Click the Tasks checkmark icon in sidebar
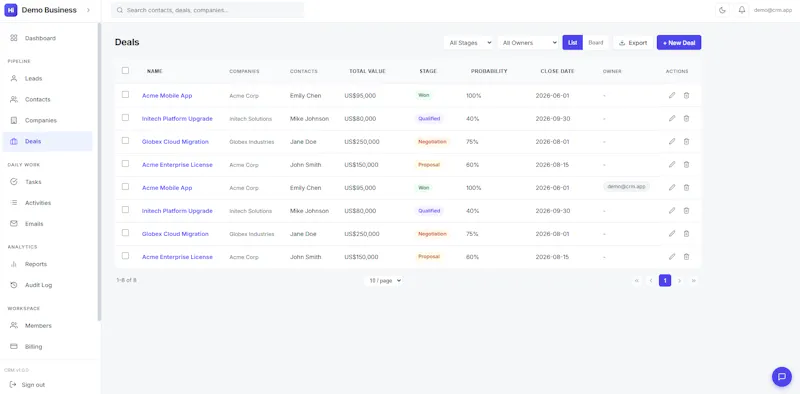This screenshot has height=394, width=800. tap(14, 182)
